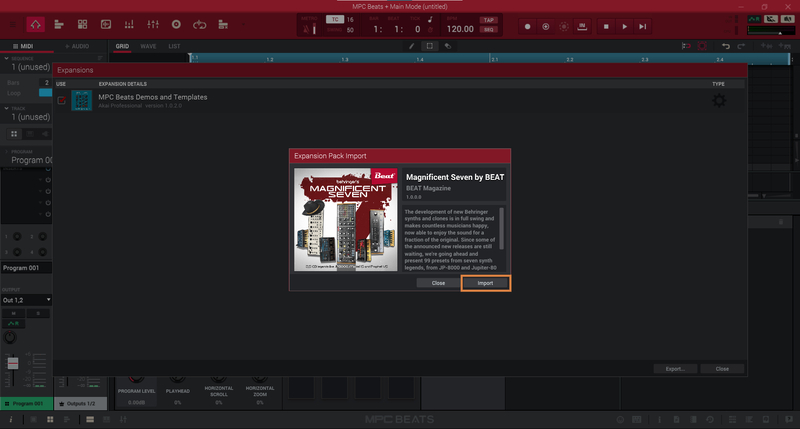Screen dimensions: 800x429
Task: Close the Expansions window
Action: [722, 369]
